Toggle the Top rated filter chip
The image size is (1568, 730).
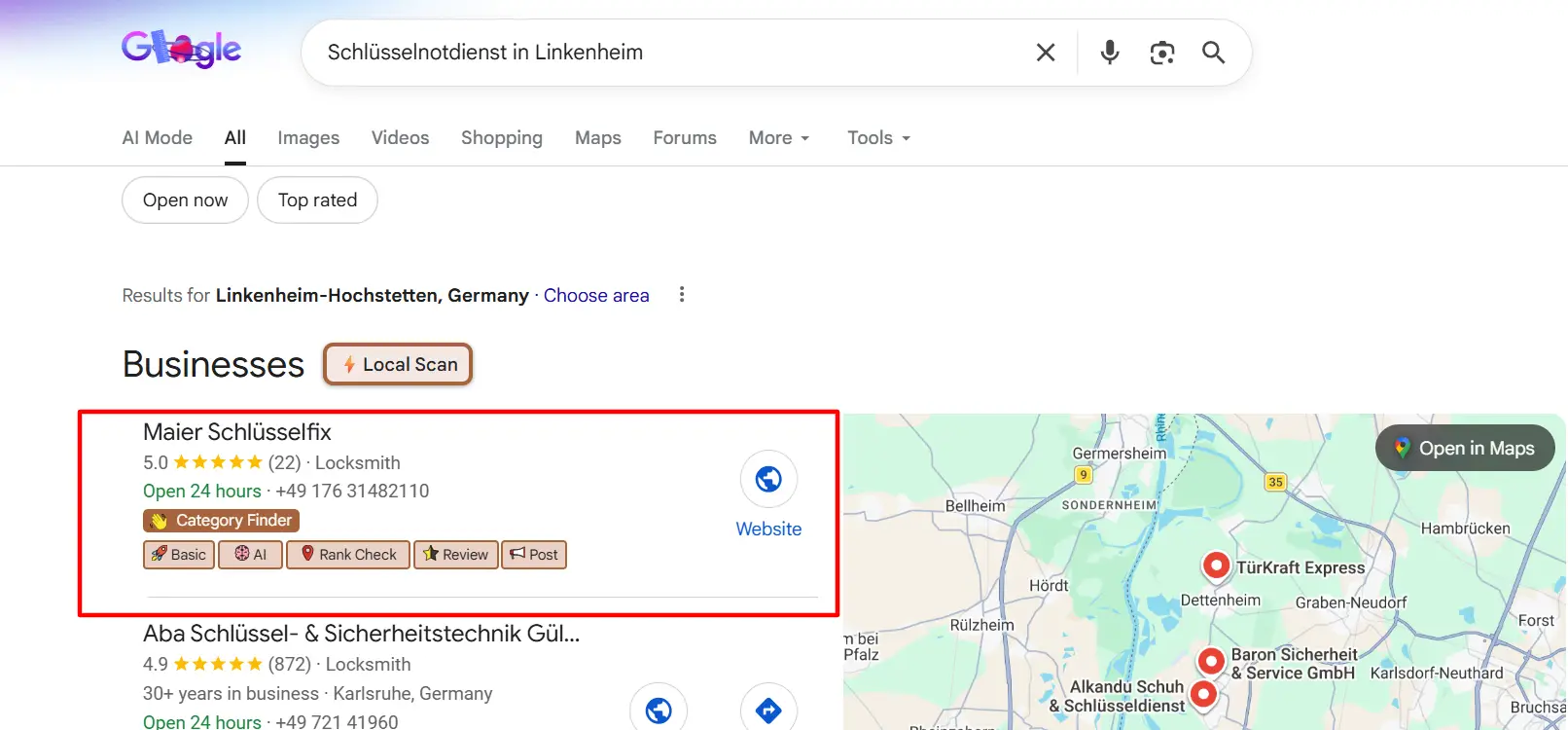[x=317, y=201]
